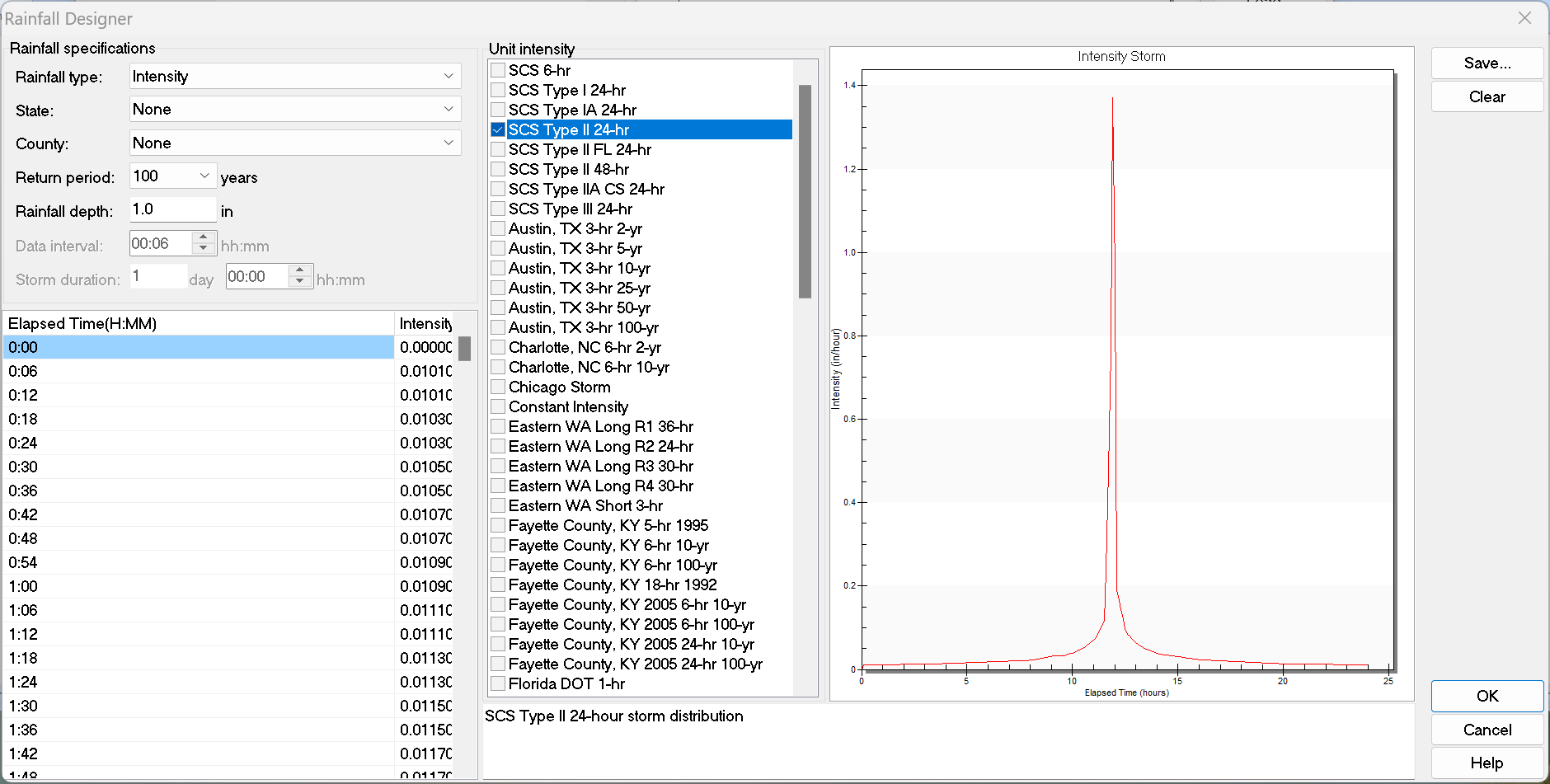The image size is (1550, 784).
Task: Close the Rainfall Designer dialog
Action: coord(1524,18)
